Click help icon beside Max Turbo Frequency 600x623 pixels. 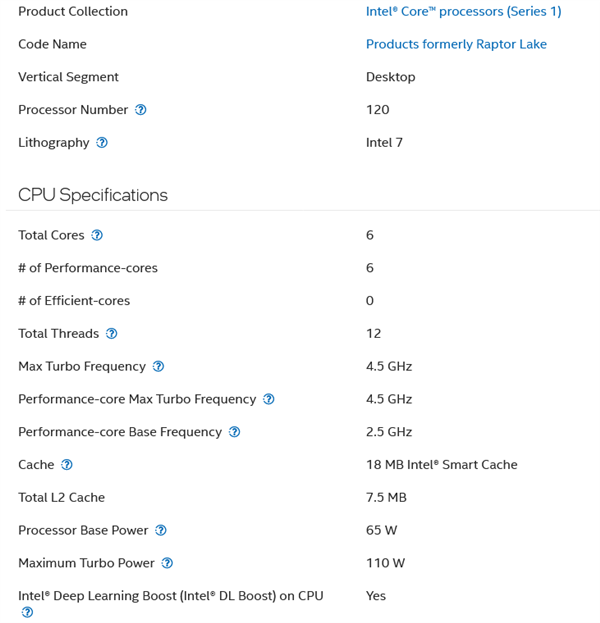pyautogui.click(x=159, y=367)
